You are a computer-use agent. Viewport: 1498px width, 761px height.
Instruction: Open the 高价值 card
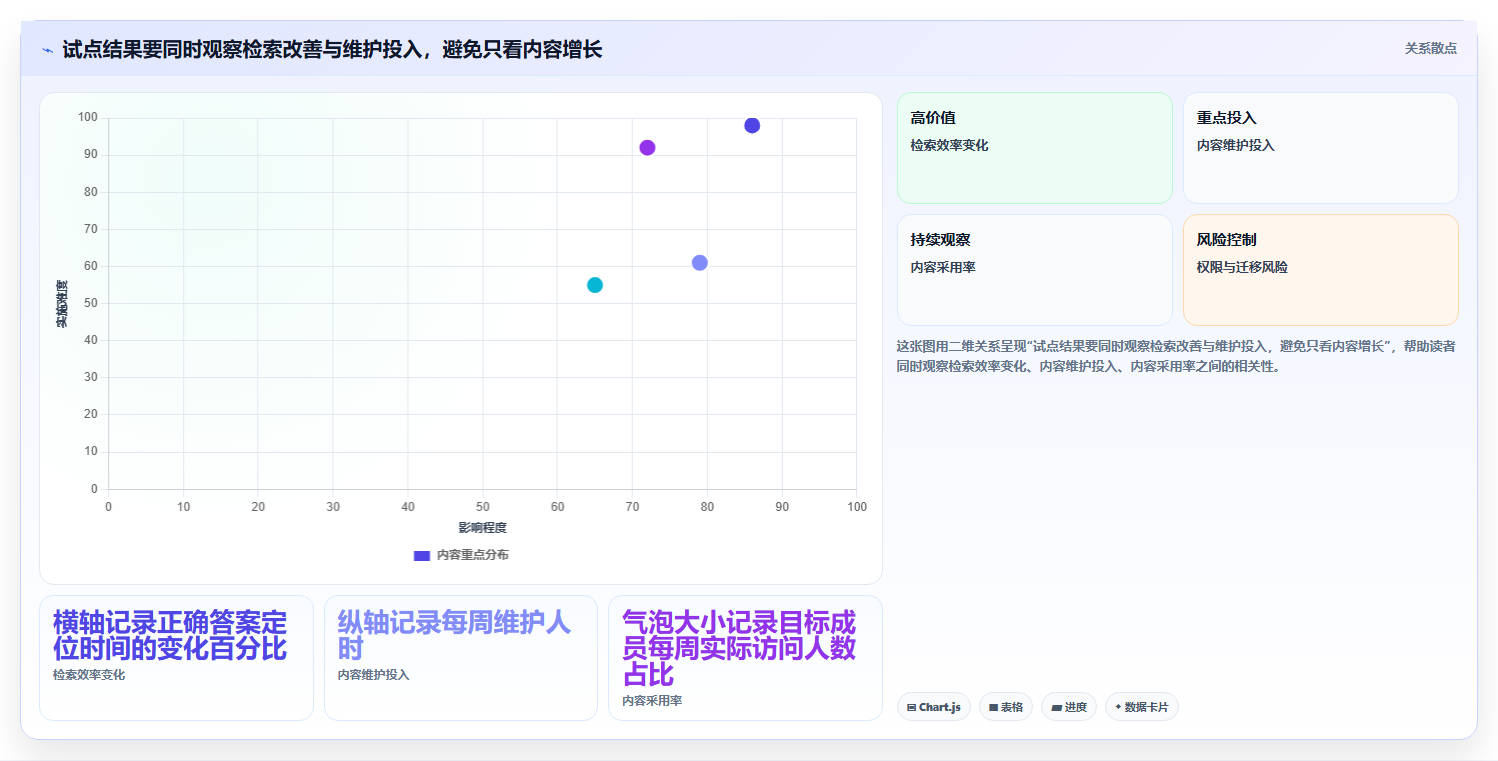(1034, 148)
